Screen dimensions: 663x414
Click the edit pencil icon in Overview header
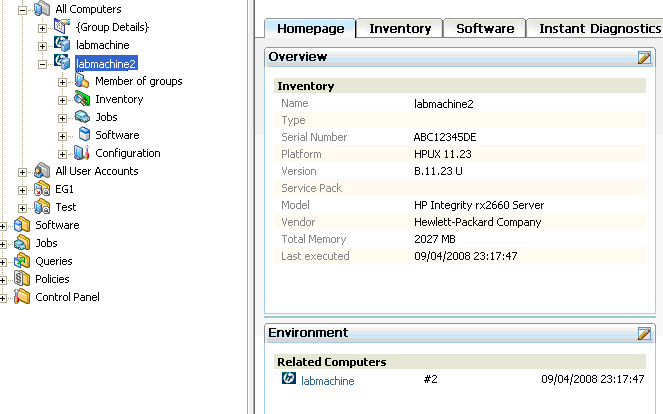click(644, 58)
